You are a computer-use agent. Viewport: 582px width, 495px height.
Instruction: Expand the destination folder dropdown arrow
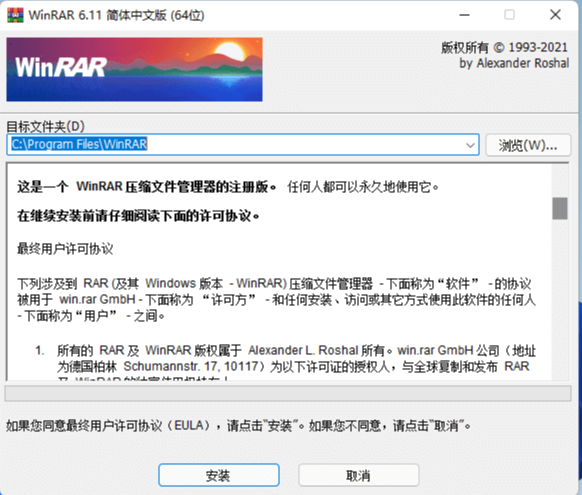[470, 145]
